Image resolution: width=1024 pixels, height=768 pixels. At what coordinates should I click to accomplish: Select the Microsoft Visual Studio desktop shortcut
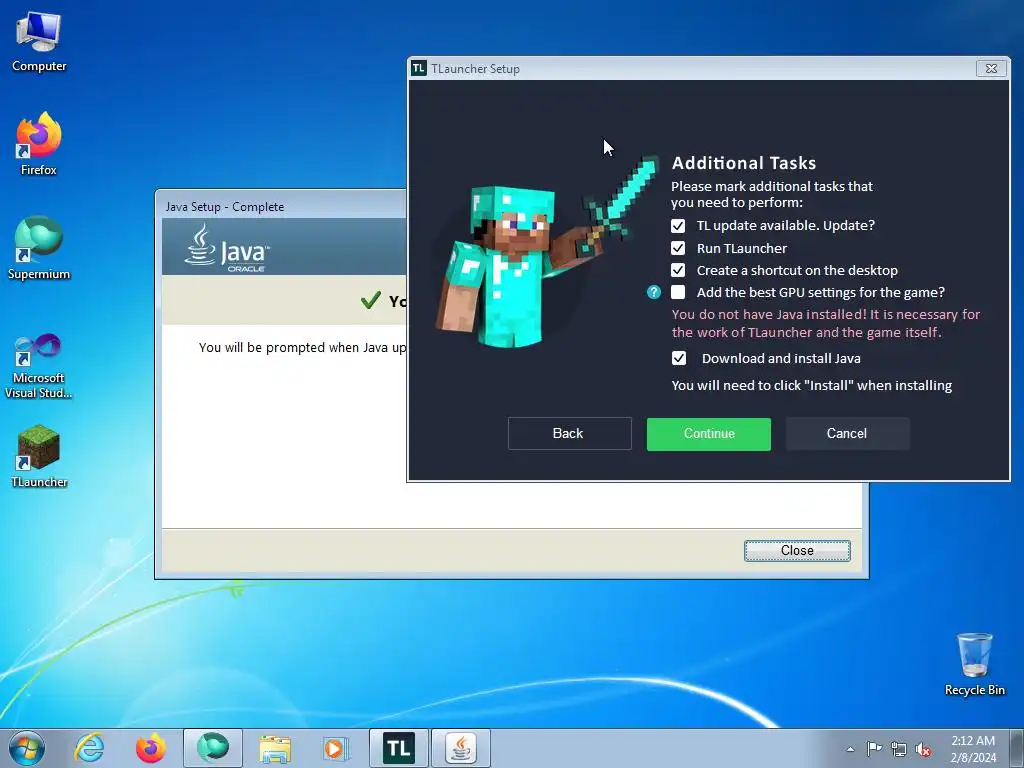pos(39,366)
